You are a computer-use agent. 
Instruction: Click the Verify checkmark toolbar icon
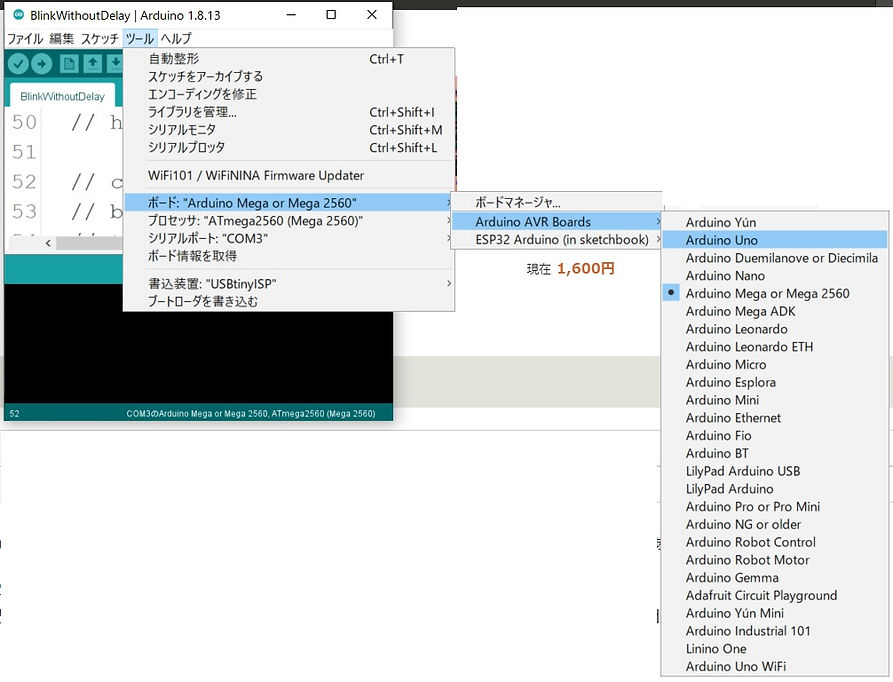pyautogui.click(x=18, y=64)
